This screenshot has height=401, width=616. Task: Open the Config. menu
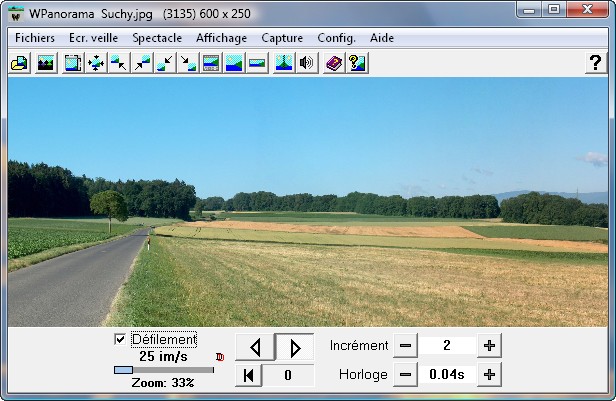336,38
